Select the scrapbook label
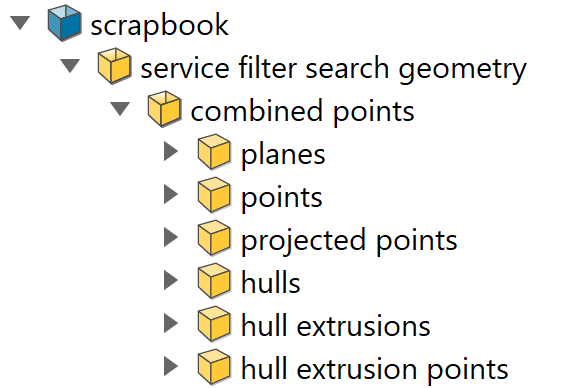The width and height of the screenshot is (564, 388). (x=159, y=25)
